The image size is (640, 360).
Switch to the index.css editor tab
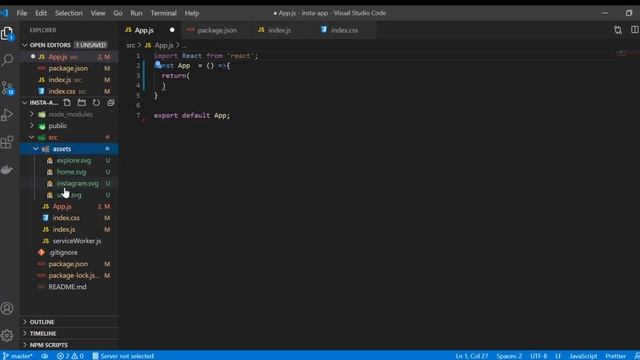tap(344, 30)
